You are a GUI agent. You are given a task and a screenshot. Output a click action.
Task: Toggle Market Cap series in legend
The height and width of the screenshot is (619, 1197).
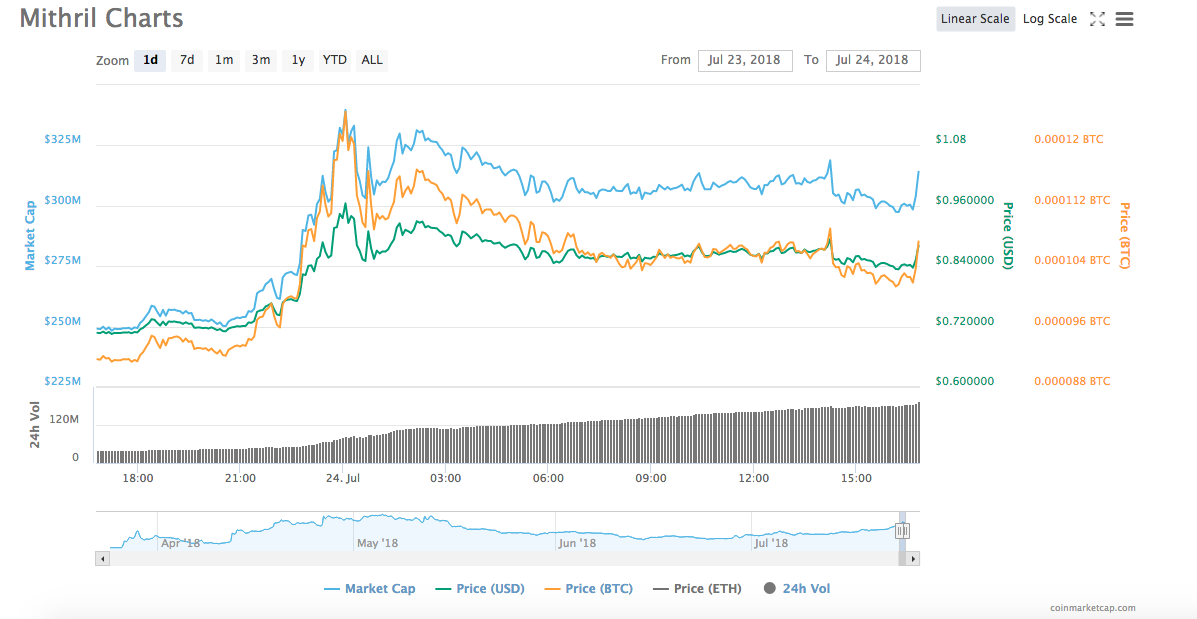pos(370,588)
